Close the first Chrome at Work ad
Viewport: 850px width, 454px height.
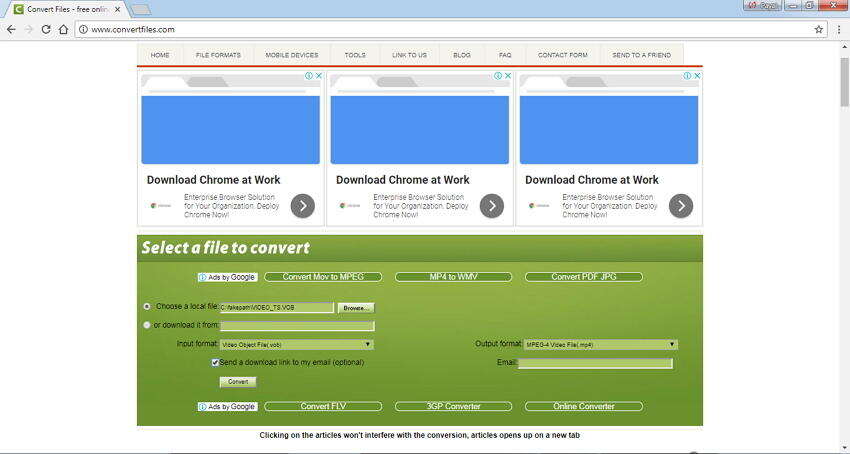319,76
